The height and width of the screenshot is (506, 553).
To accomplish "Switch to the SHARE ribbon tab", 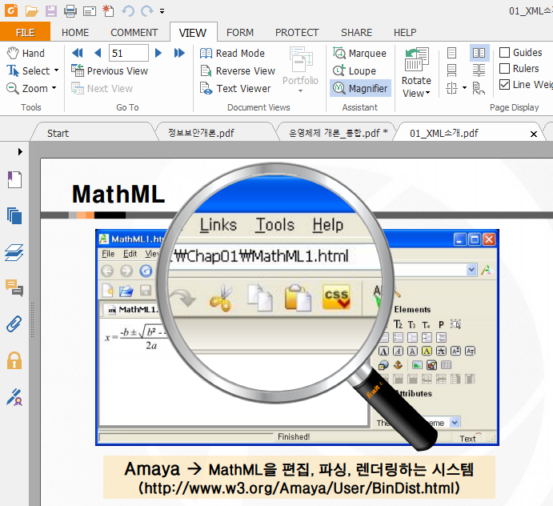I will click(x=356, y=32).
